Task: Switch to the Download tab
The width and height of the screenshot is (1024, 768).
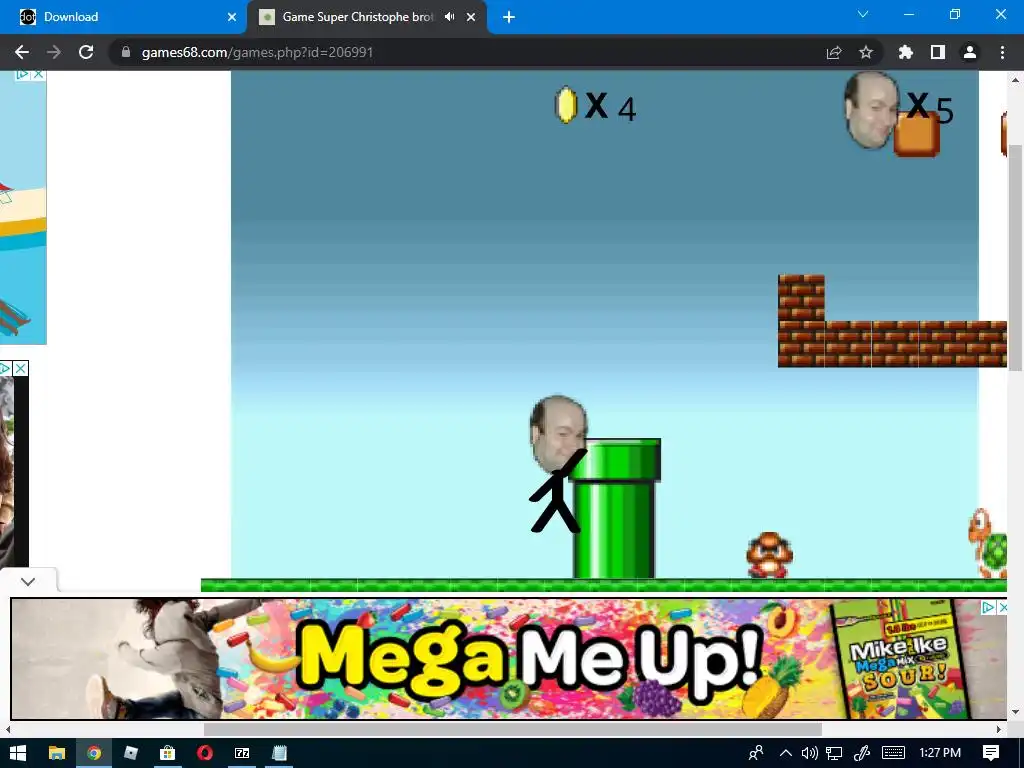Action: (x=123, y=17)
